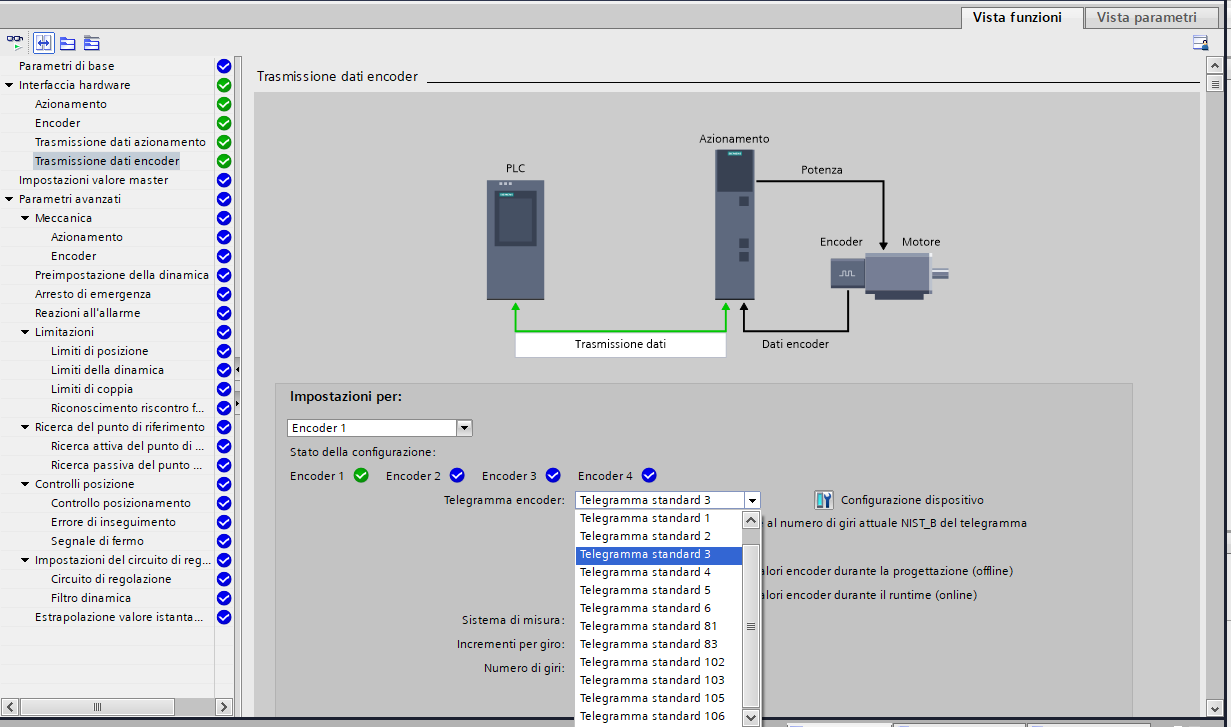Open the Encoder 1 settings dropdown
This screenshot has height=727, width=1231.
tap(463, 428)
